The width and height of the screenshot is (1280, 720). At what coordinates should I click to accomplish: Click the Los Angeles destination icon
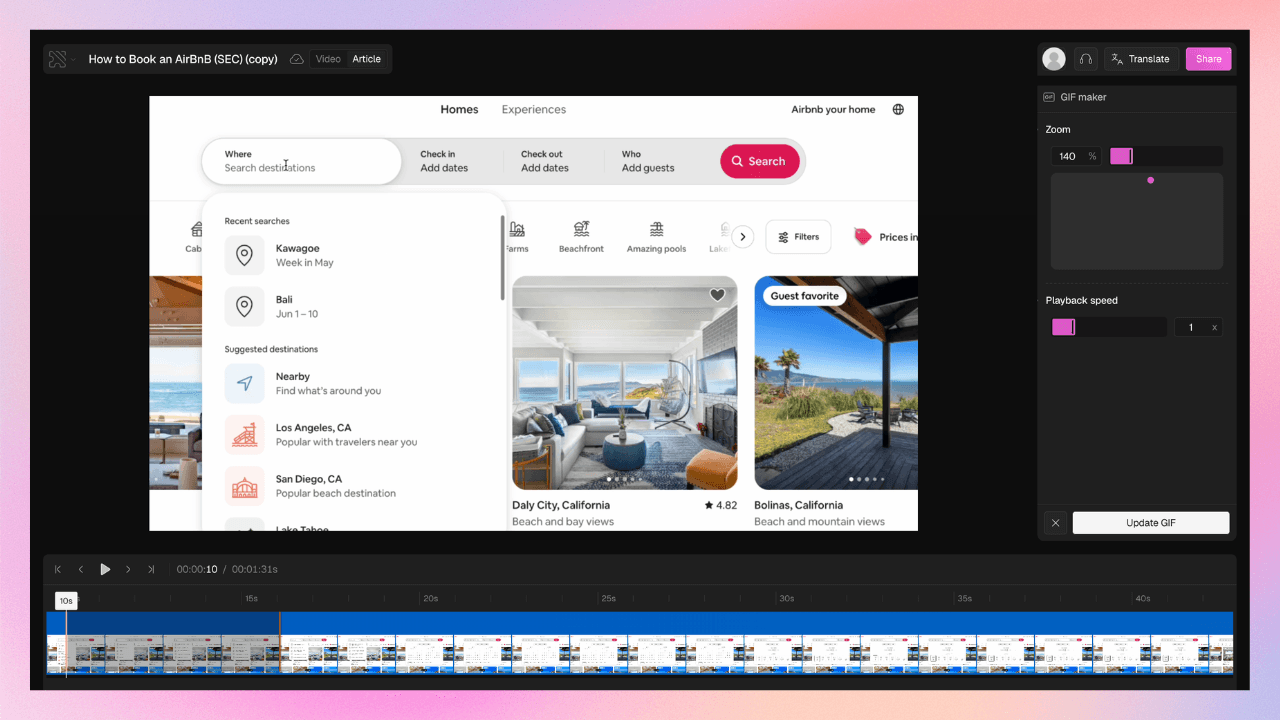(244, 434)
